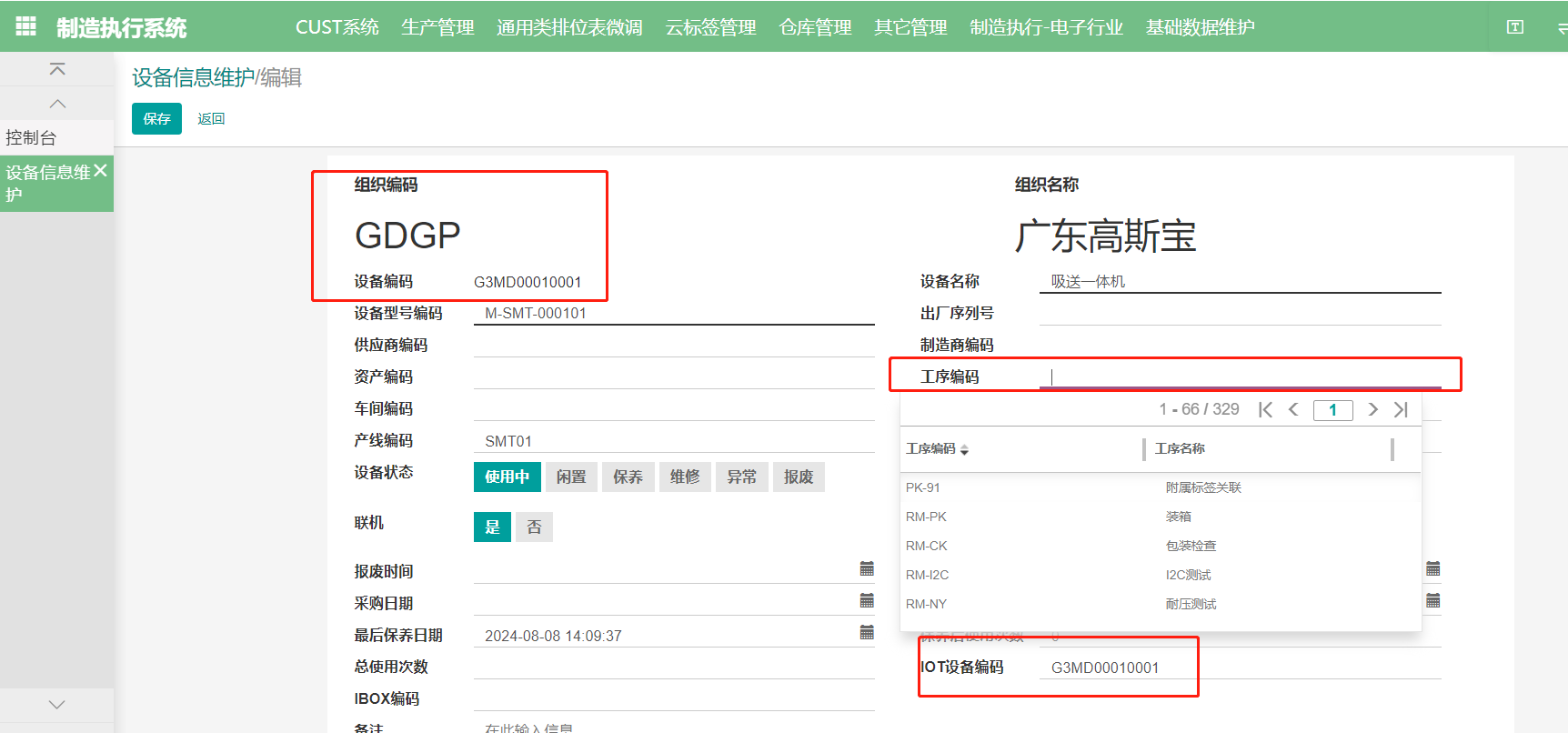Open the 制造执行-电子行业 menu

[1046, 27]
